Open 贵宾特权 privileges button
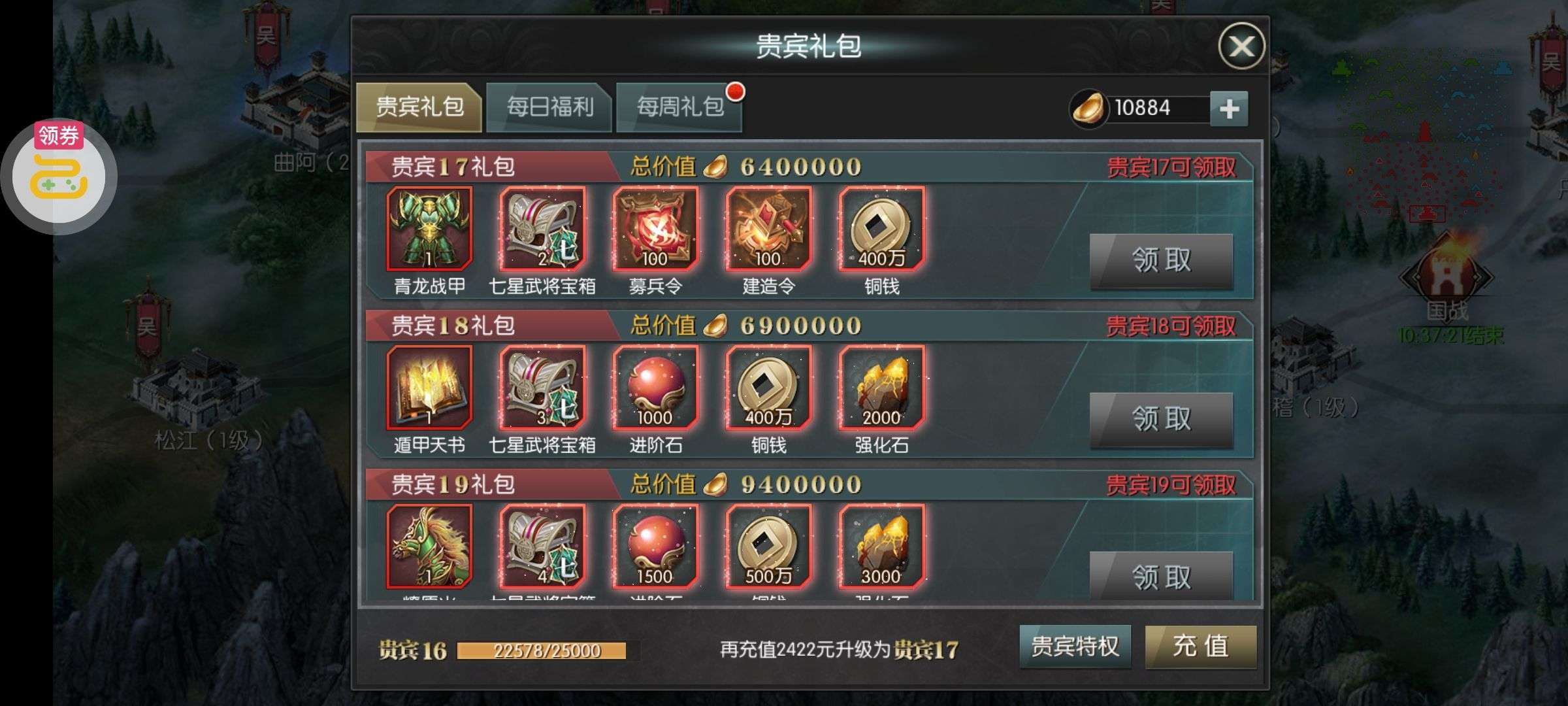The height and width of the screenshot is (706, 1568). pos(1075,647)
